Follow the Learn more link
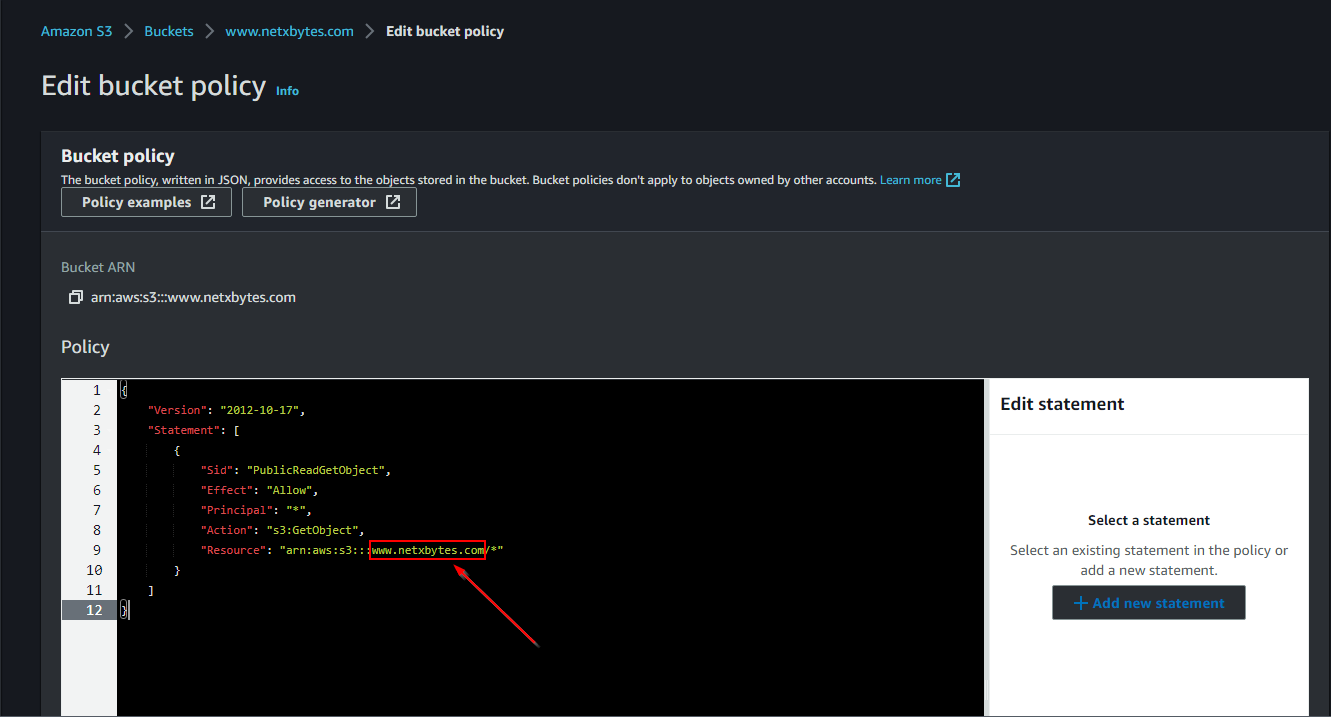This screenshot has width=1331, height=717. point(910,180)
